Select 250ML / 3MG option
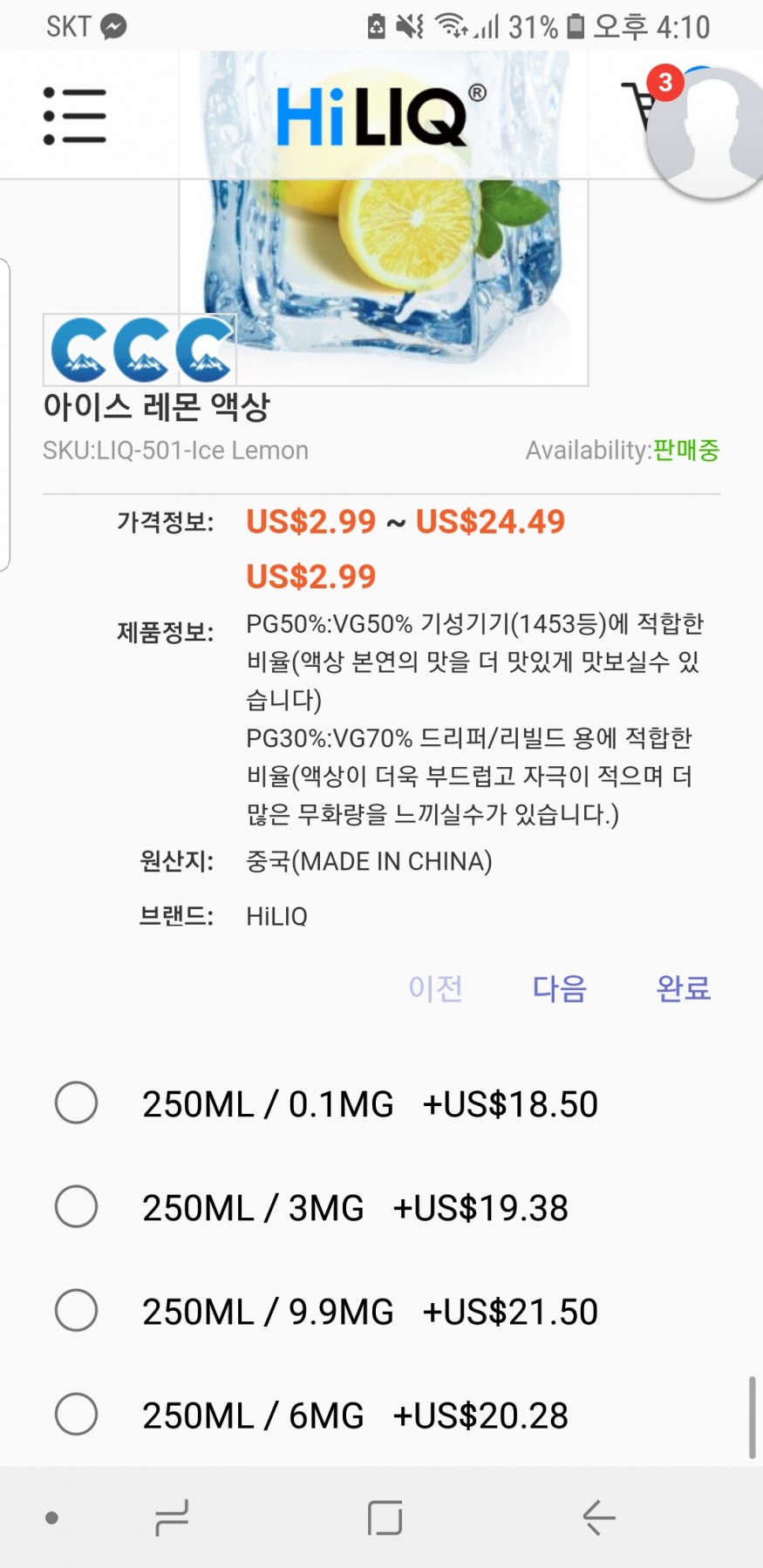The height and width of the screenshot is (1568, 763). click(77, 1207)
